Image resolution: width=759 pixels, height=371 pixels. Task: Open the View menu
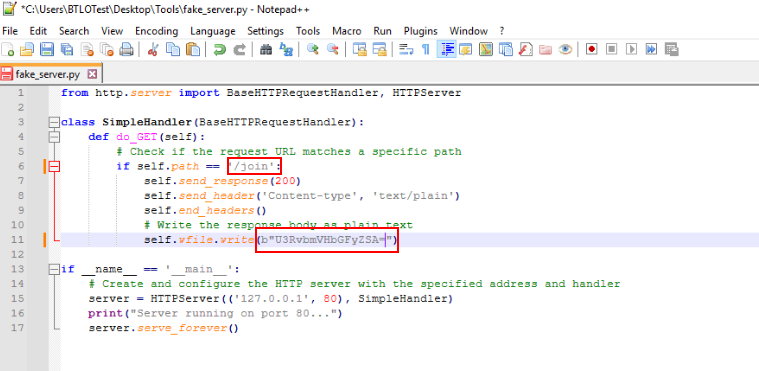click(x=112, y=31)
